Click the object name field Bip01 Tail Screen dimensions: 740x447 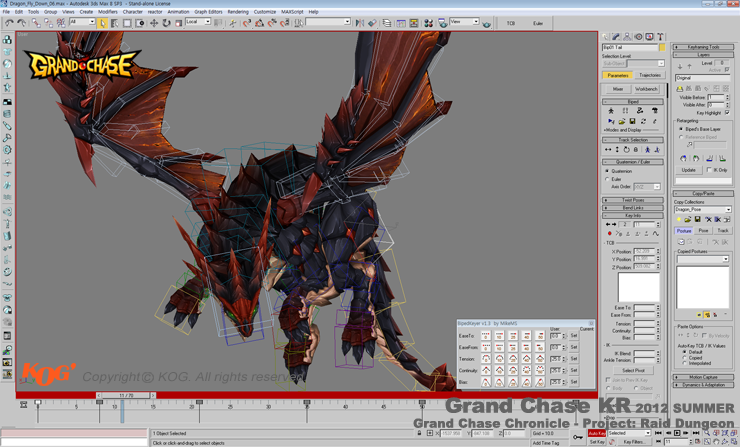tap(630, 47)
